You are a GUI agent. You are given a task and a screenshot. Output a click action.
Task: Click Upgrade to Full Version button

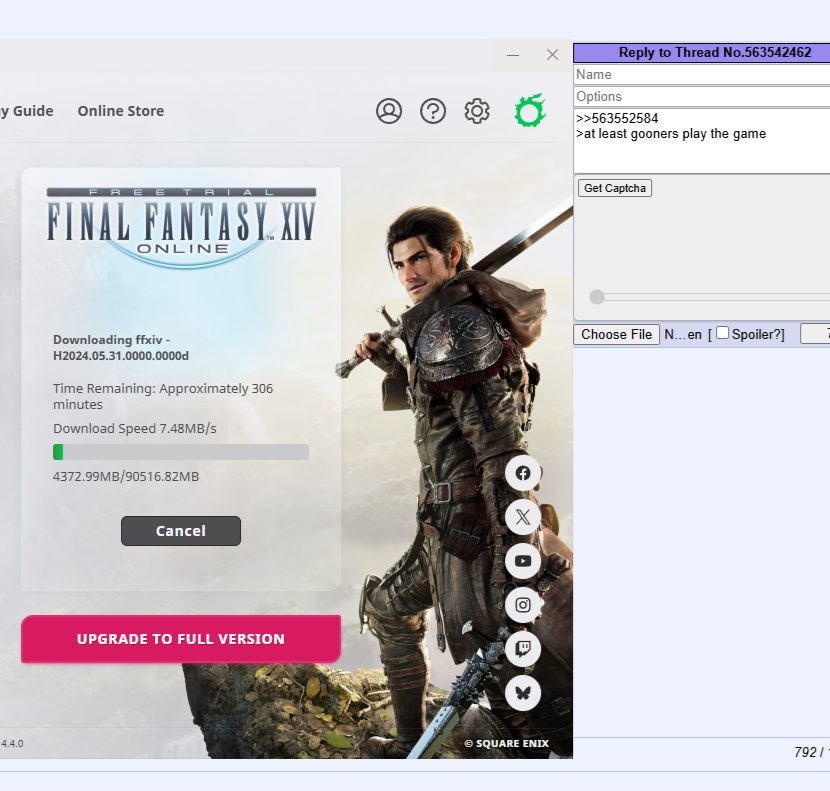coord(181,639)
